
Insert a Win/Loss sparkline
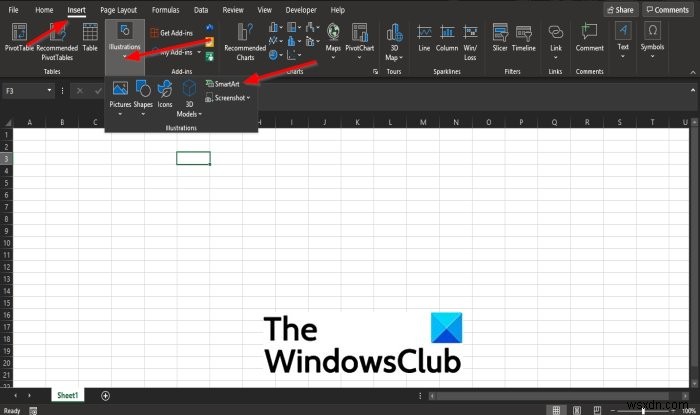coord(470,42)
